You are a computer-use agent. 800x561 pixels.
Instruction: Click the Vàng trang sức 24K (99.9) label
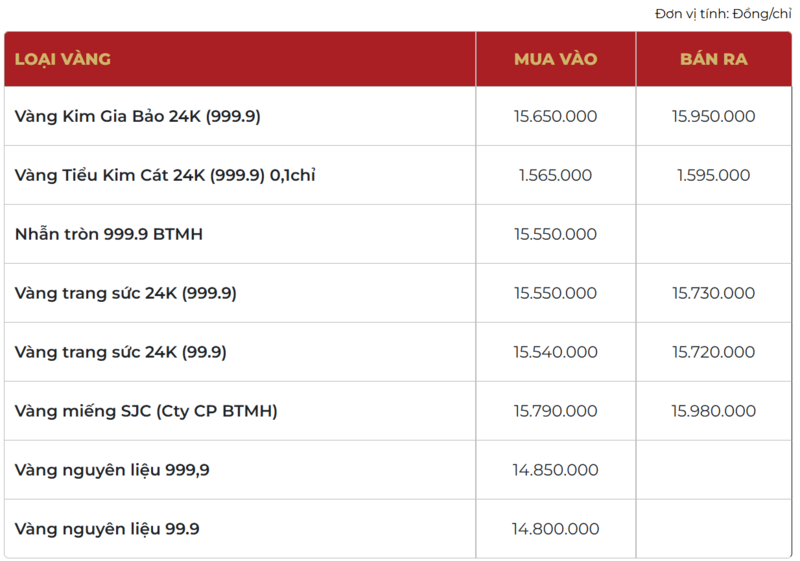(x=121, y=352)
